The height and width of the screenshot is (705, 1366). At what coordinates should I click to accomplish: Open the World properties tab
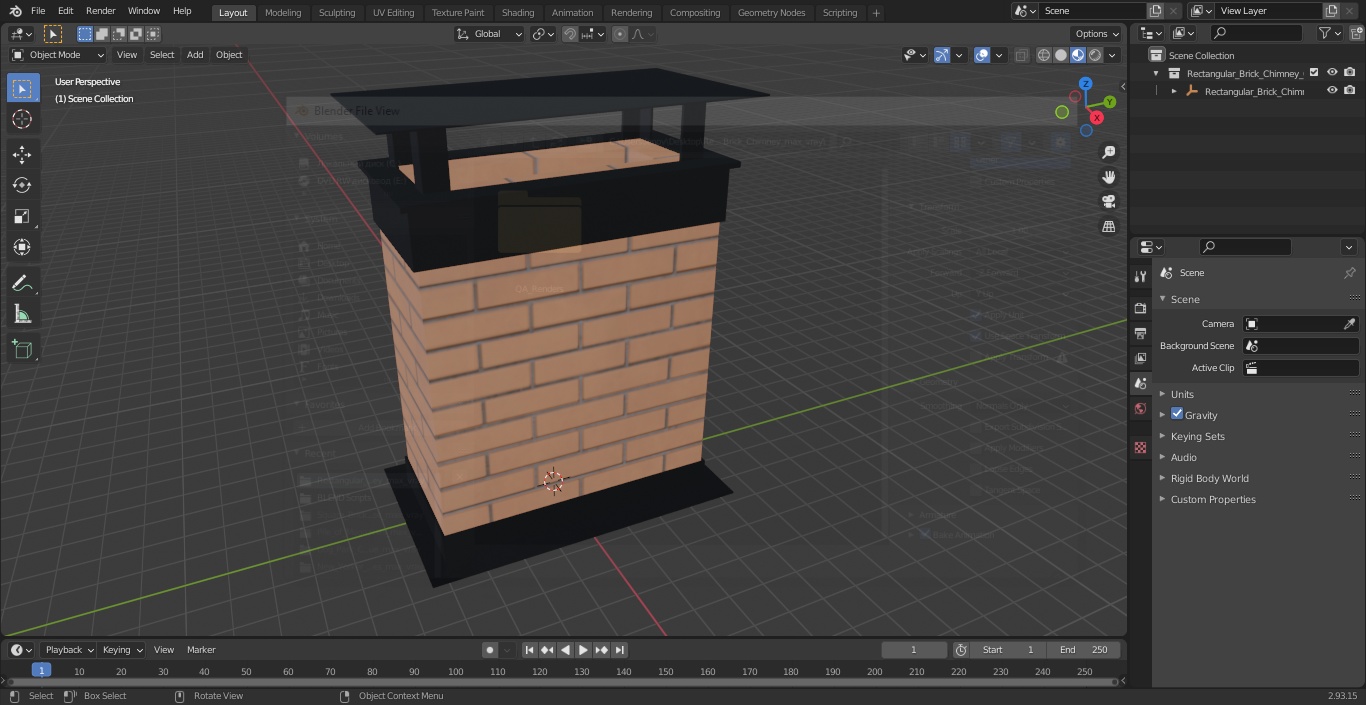[1140, 408]
